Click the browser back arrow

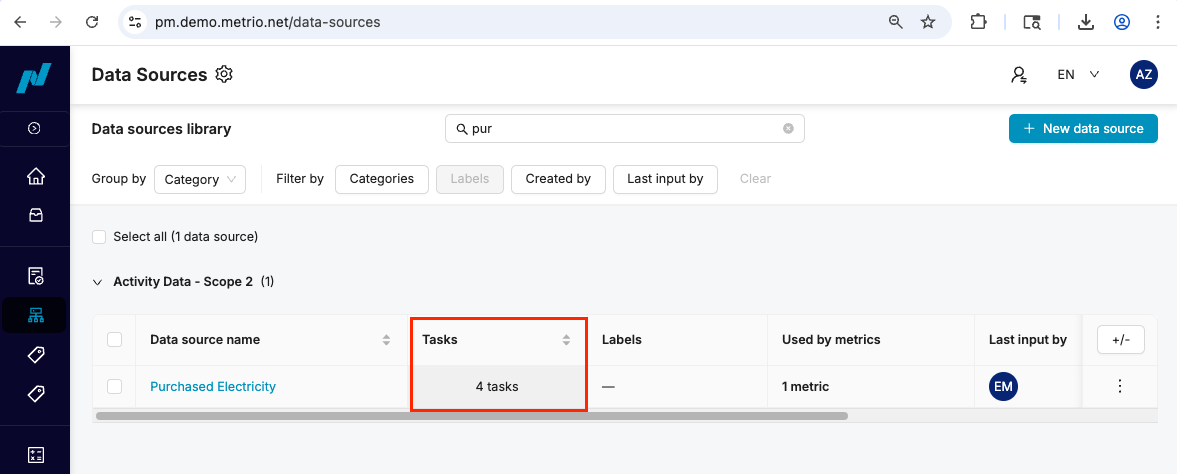pos(20,22)
